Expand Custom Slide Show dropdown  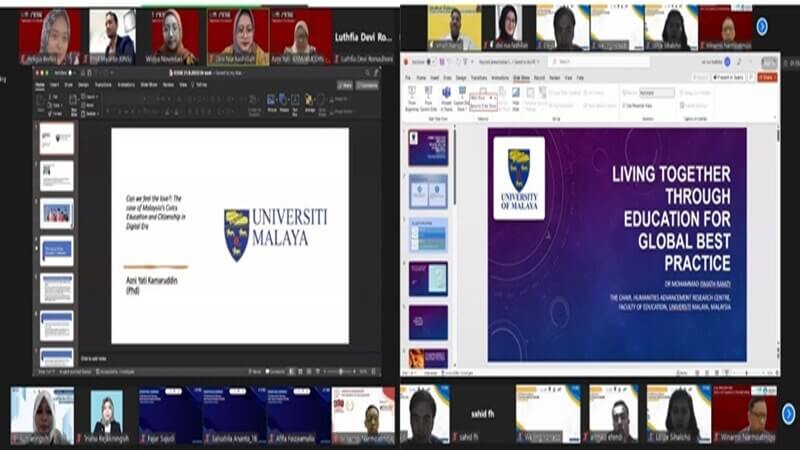(462, 98)
